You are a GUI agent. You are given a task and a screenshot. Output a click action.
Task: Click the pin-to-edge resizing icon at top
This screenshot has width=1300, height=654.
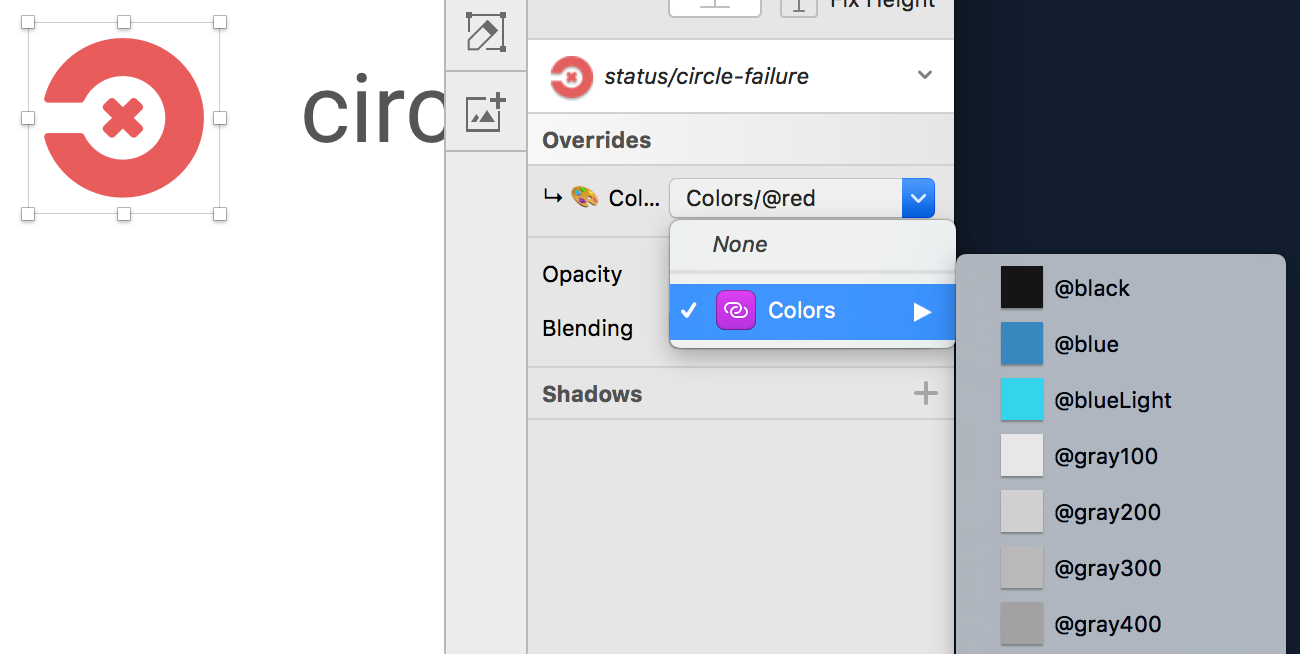click(x=714, y=8)
